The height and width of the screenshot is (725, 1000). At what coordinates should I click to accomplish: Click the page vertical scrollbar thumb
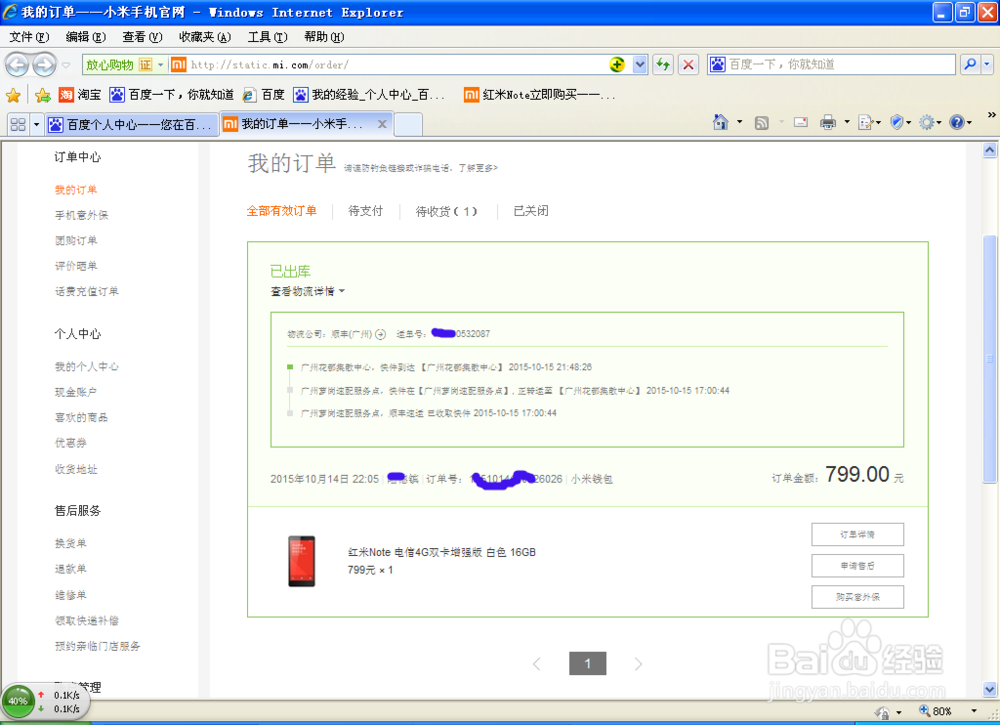click(989, 359)
